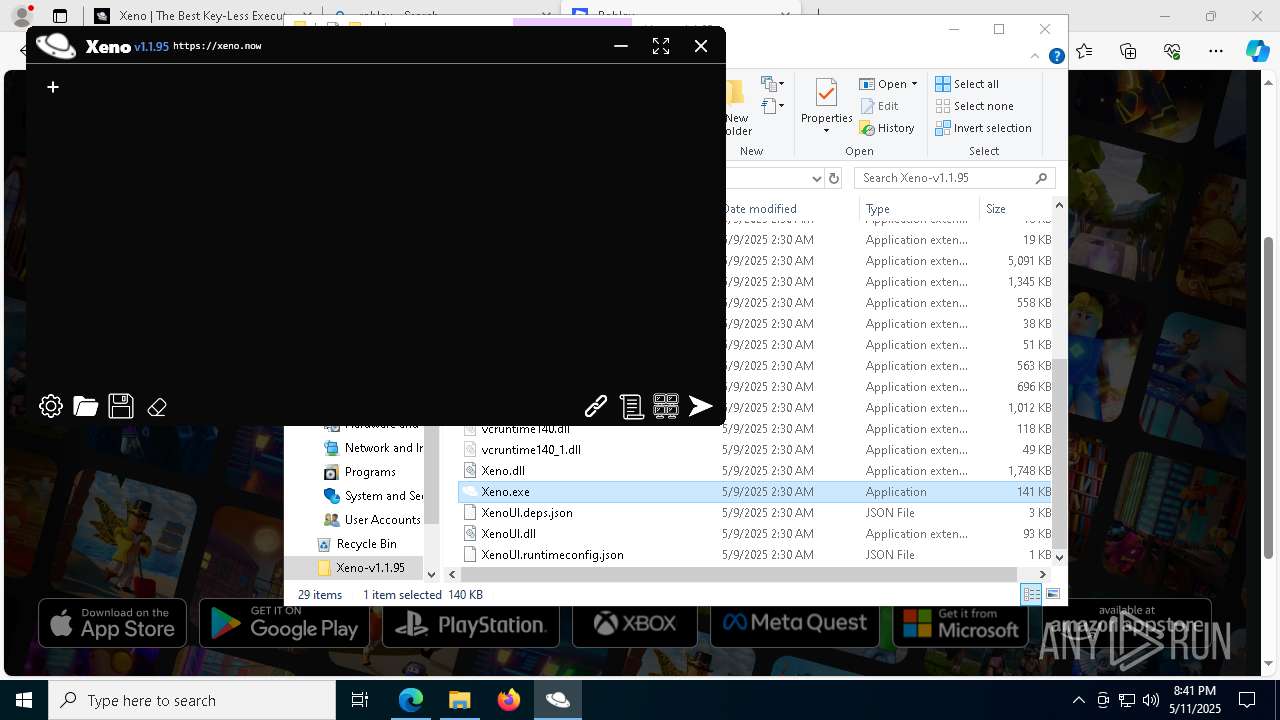Switch to large icons view in status bar
Viewport: 1280px width, 720px height.
1052,595
